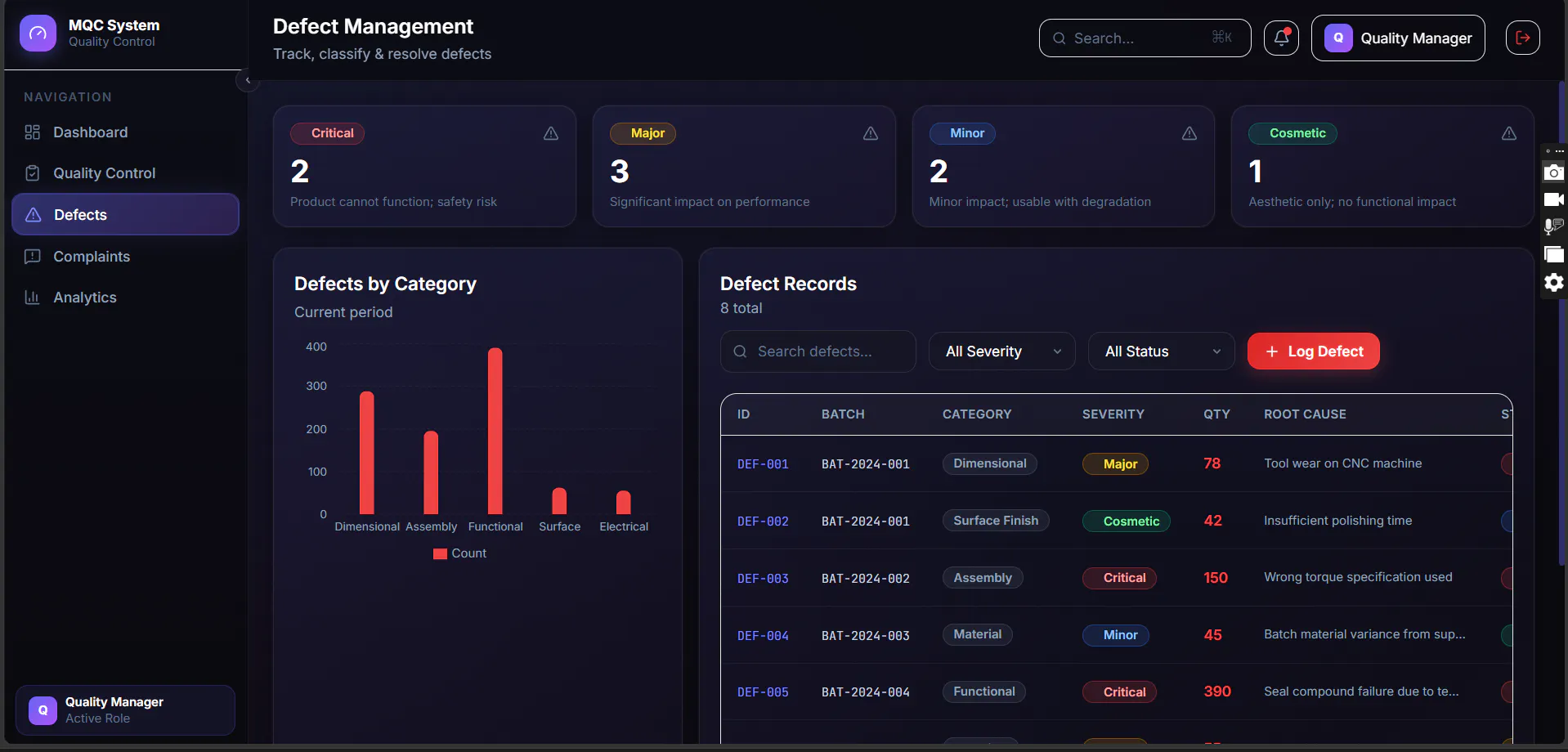Screen dimensions: 1568x752
Task: Click the Critical badge in DEF-005 row
Action: pos(1119,692)
